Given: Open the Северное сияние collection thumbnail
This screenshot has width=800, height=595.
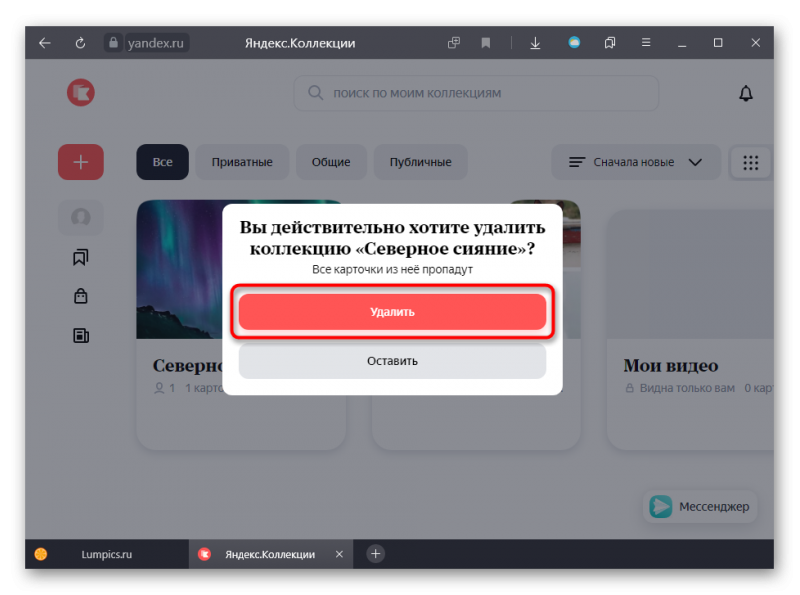Looking at the screenshot, I should 179,269.
